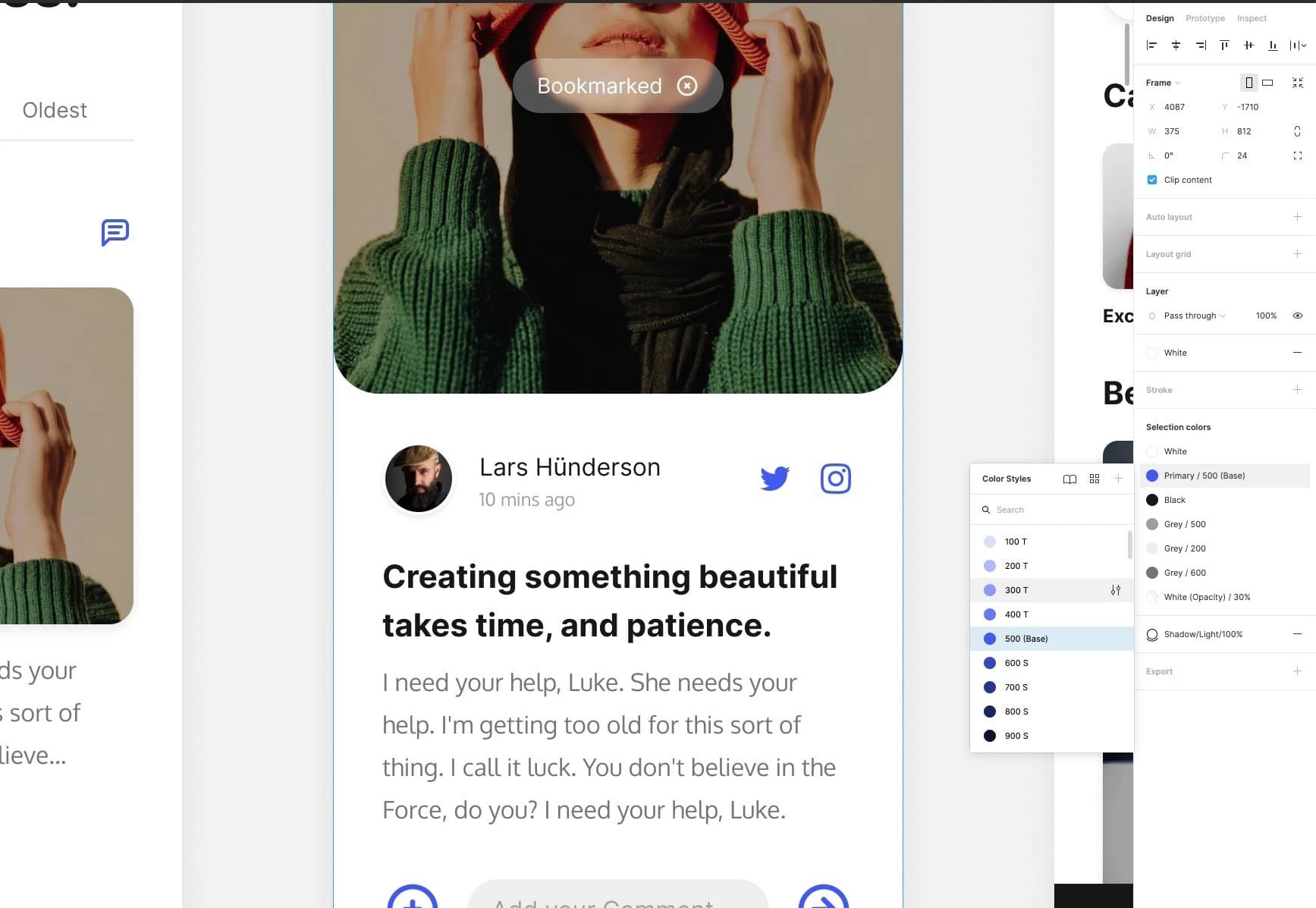Switch Color Styles panel to grid view

coord(1095,479)
